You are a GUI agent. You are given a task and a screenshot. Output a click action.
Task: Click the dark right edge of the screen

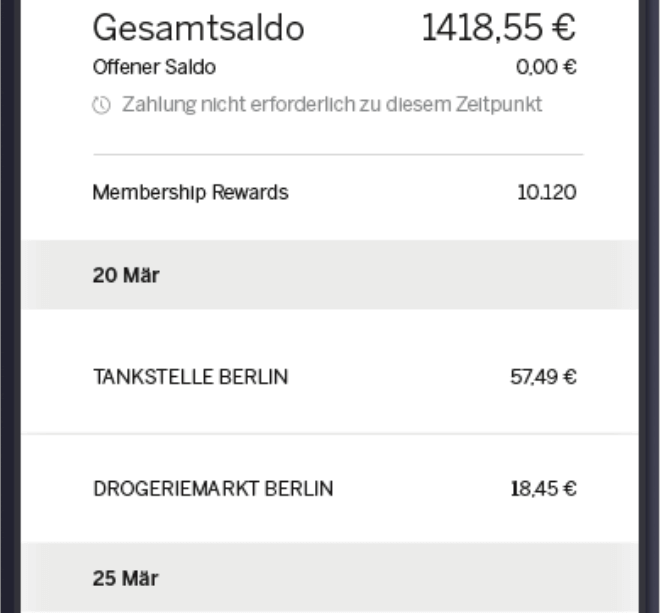(x=650, y=300)
